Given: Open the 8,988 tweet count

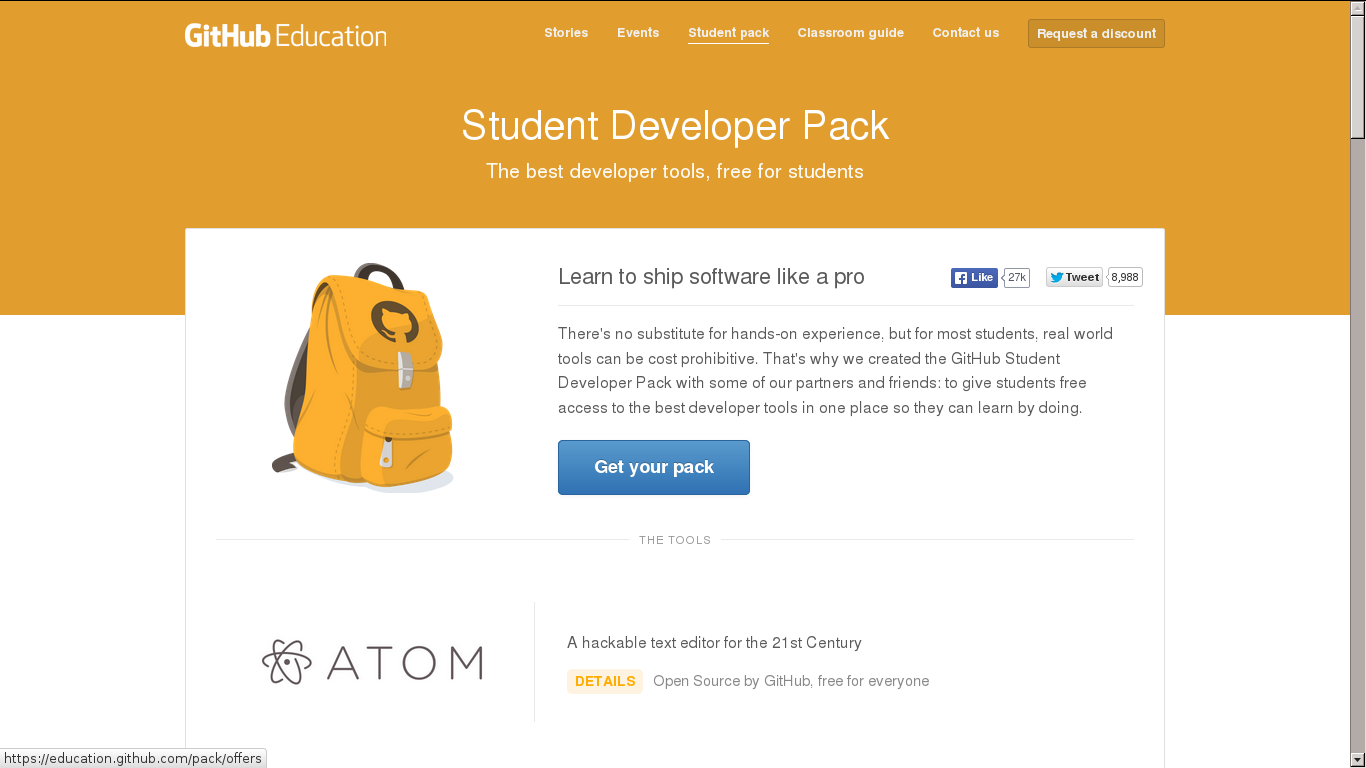Looking at the screenshot, I should (1125, 278).
